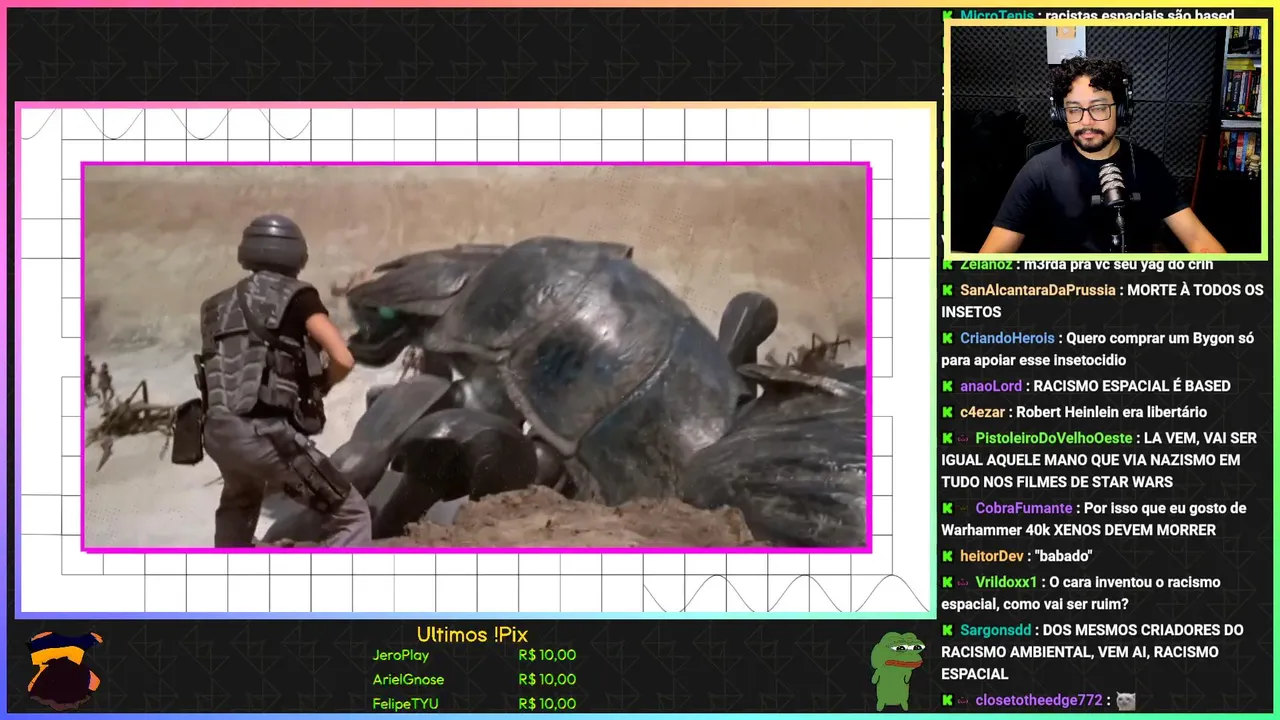Click the emoji in closetotheedge772's message

coord(1126,701)
